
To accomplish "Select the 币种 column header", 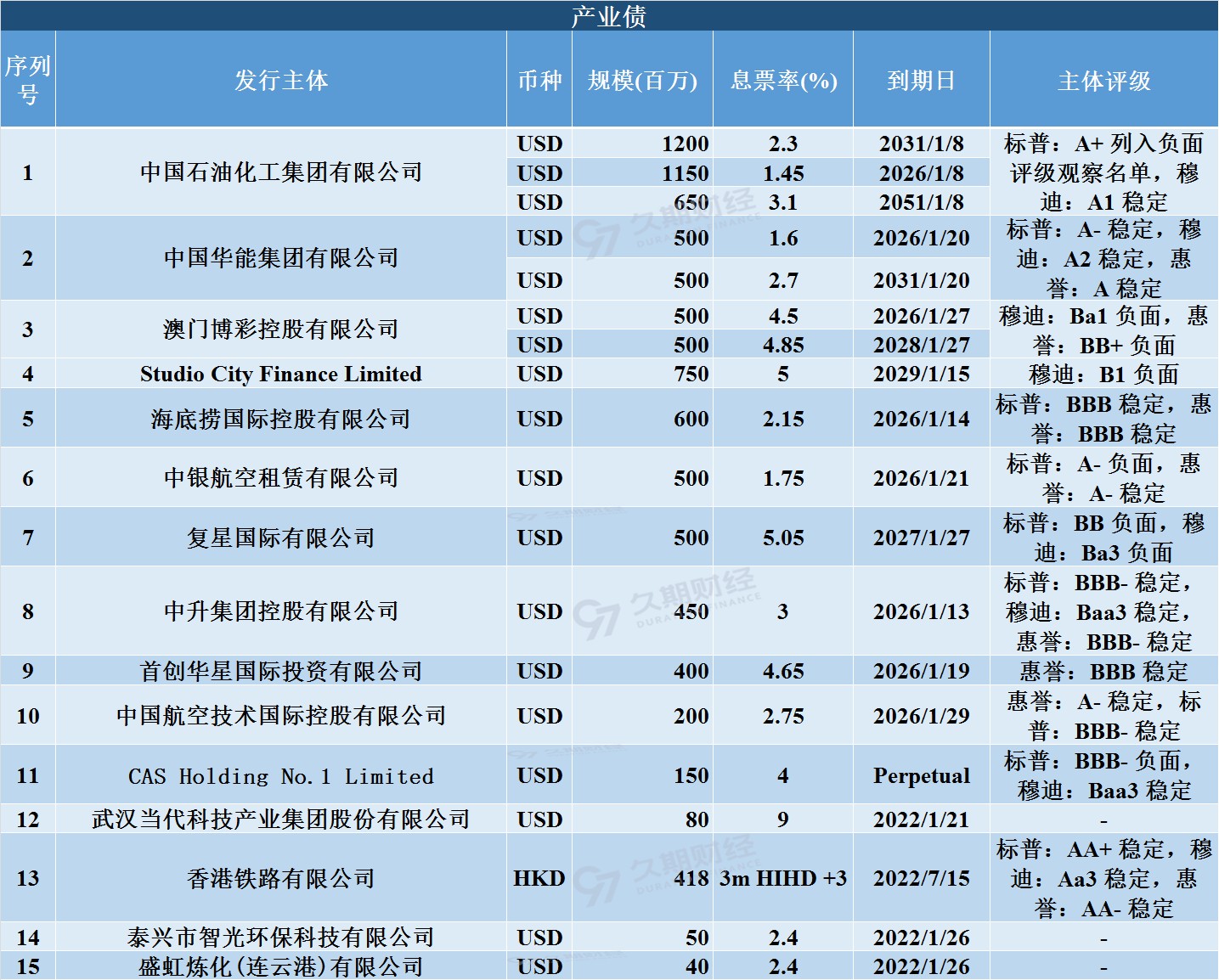I will point(539,80).
